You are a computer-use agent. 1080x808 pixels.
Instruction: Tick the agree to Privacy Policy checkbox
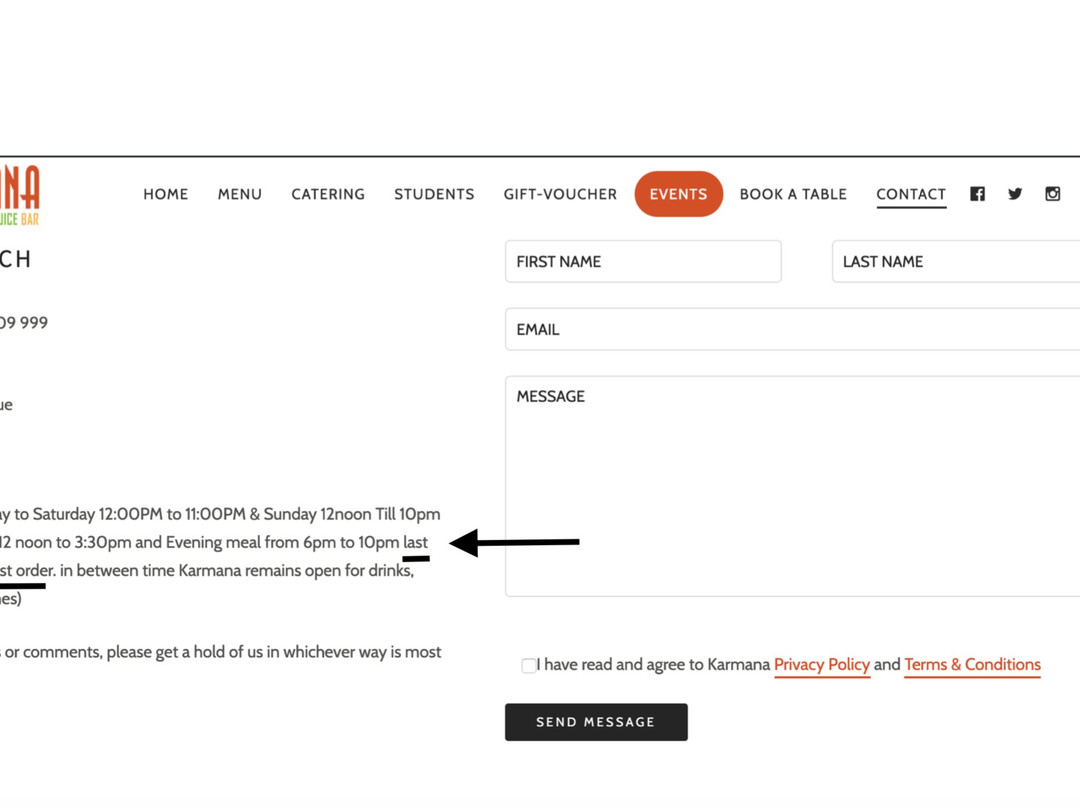pyautogui.click(x=529, y=666)
